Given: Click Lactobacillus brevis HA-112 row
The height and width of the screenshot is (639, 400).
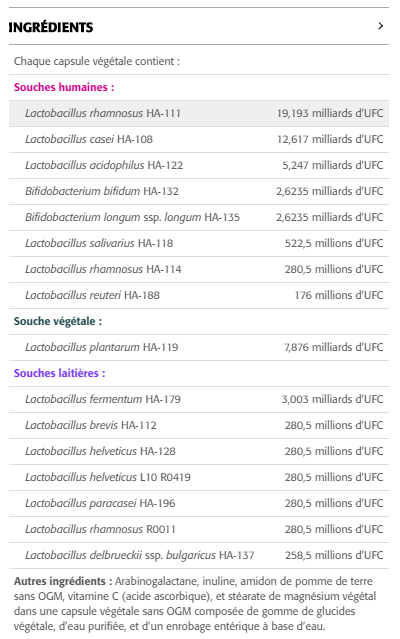Looking at the screenshot, I should pyautogui.click(x=199, y=426).
